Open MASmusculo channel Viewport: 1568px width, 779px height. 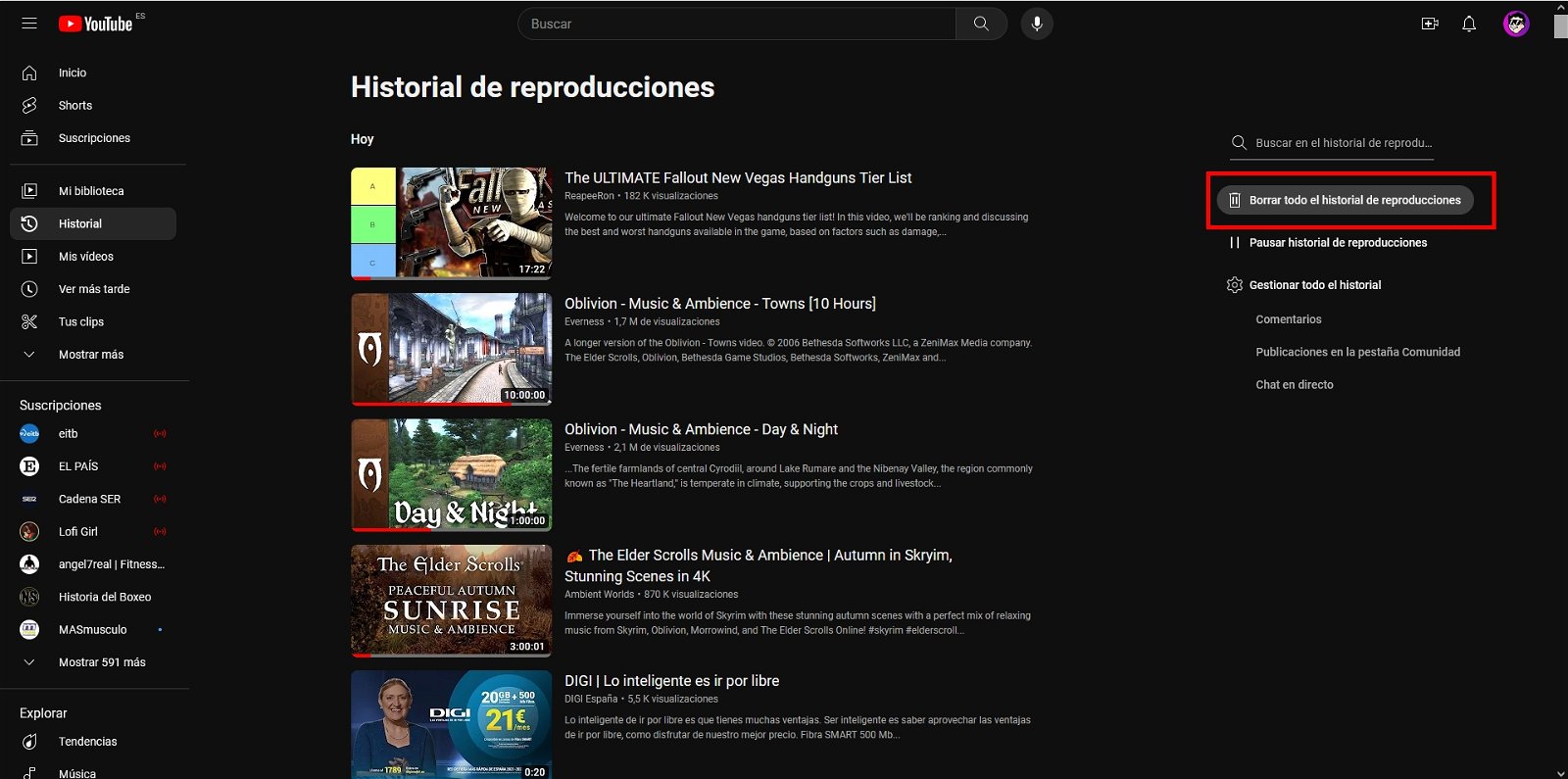93,629
